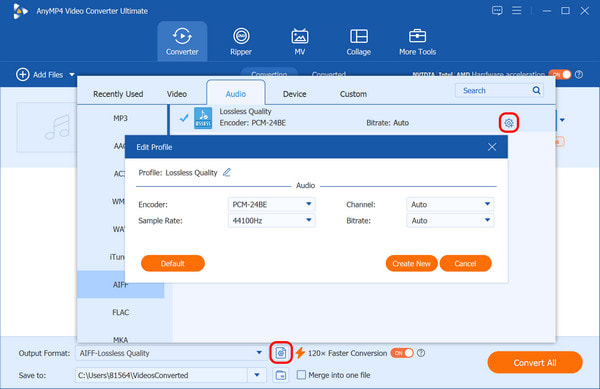Open the Collage module

[x=359, y=41]
